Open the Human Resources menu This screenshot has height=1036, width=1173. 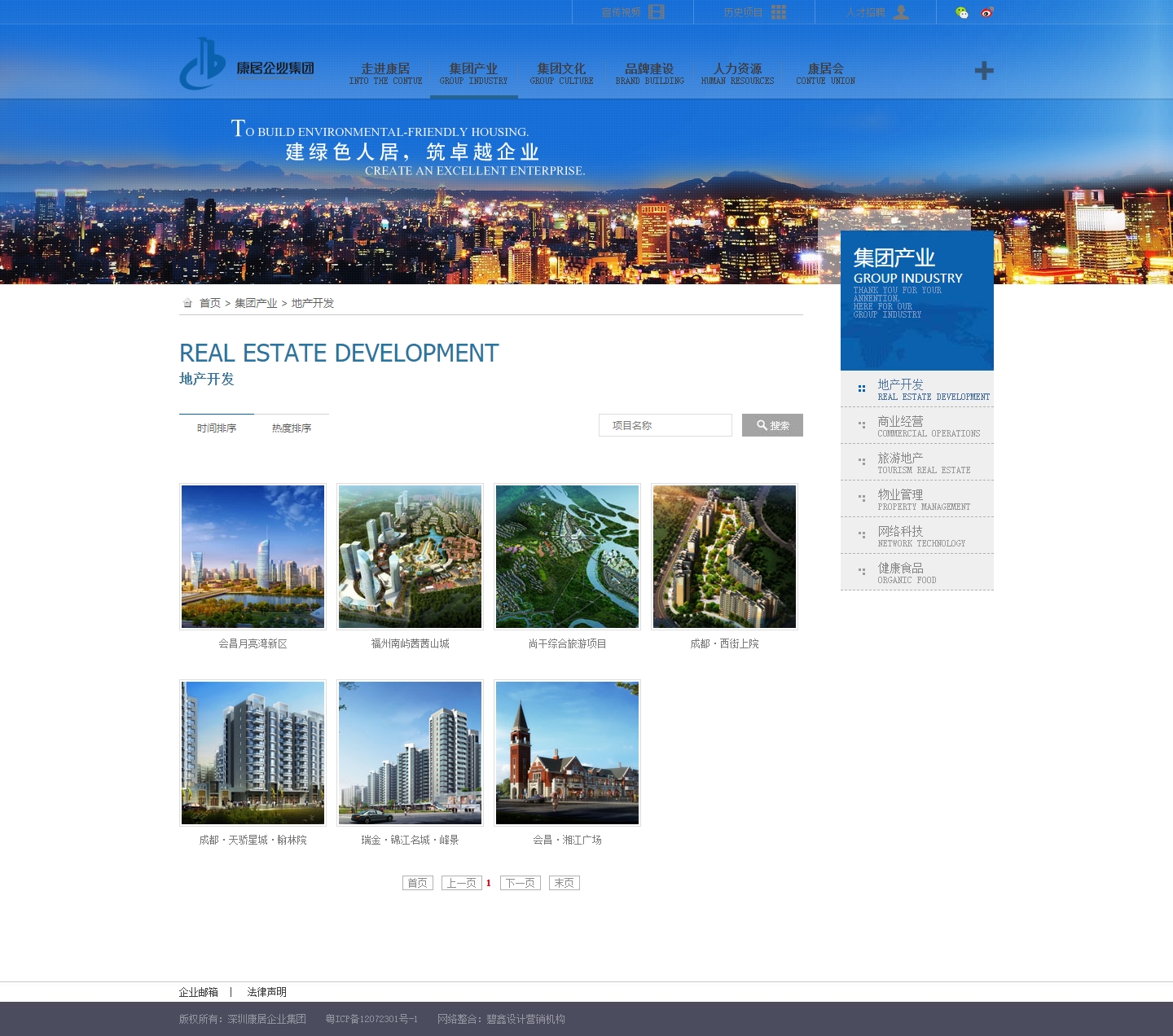(737, 73)
